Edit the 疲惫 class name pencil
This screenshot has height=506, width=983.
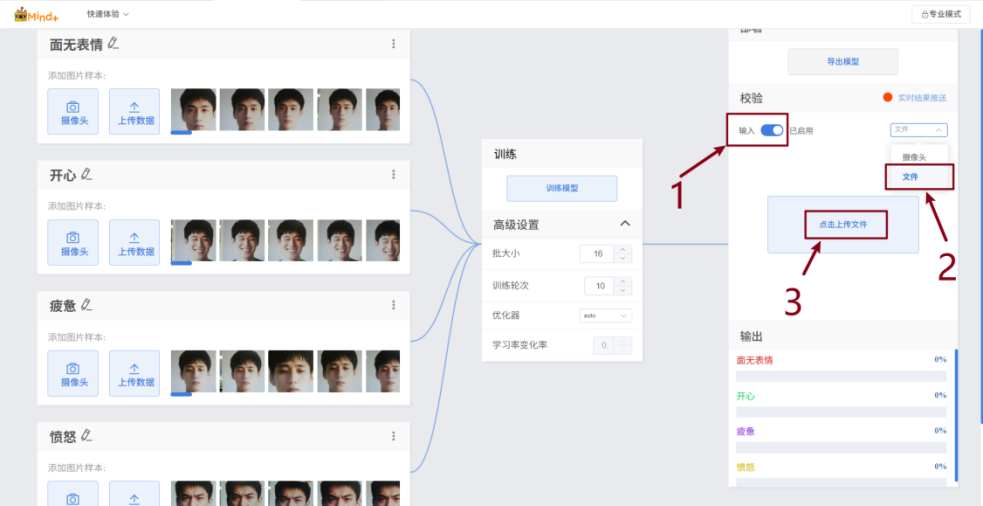tap(87, 305)
